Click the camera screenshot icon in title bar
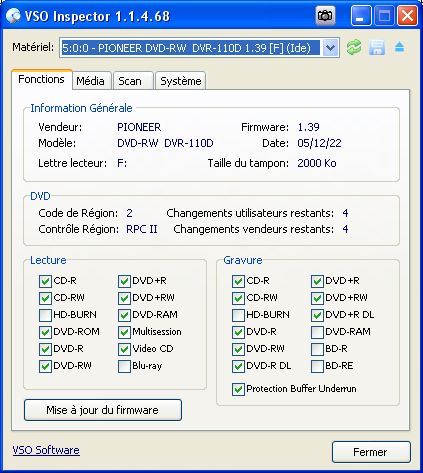 point(325,16)
